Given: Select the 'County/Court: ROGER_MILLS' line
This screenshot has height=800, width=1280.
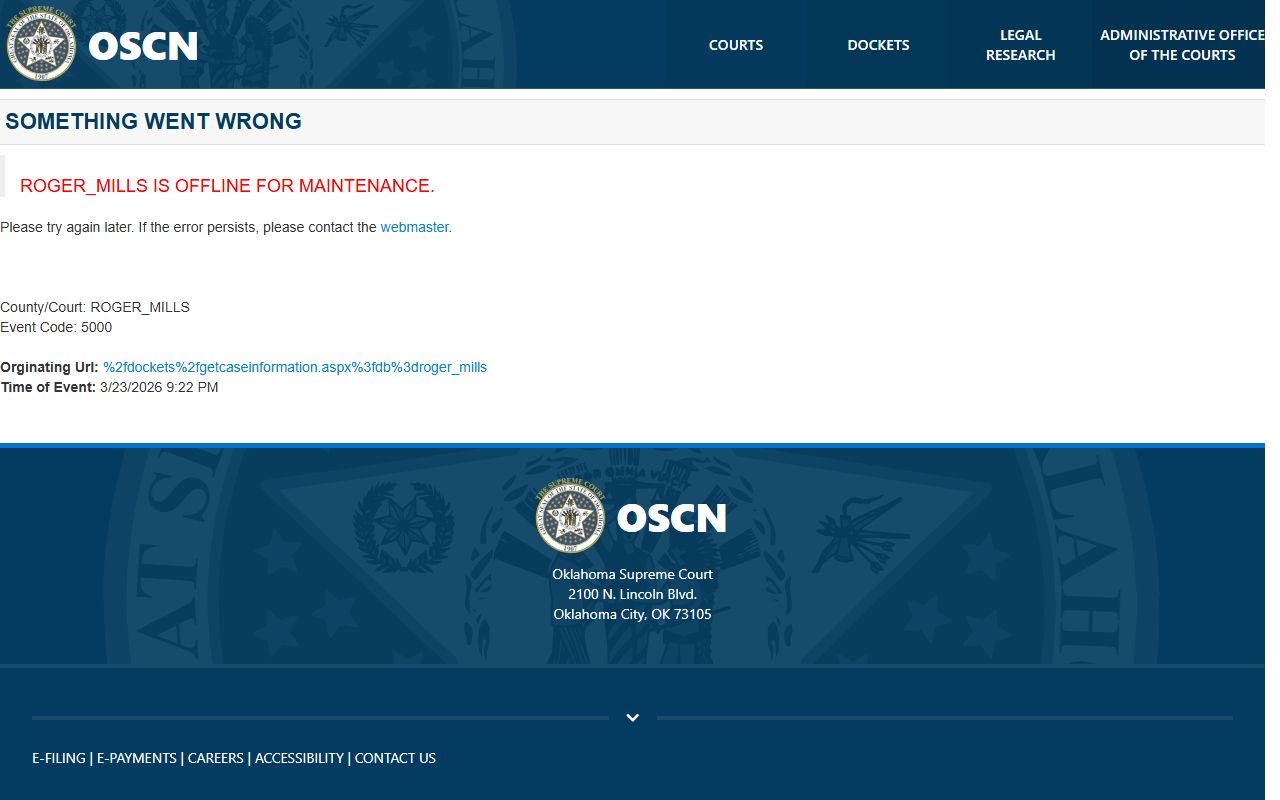Looking at the screenshot, I should [x=95, y=307].
